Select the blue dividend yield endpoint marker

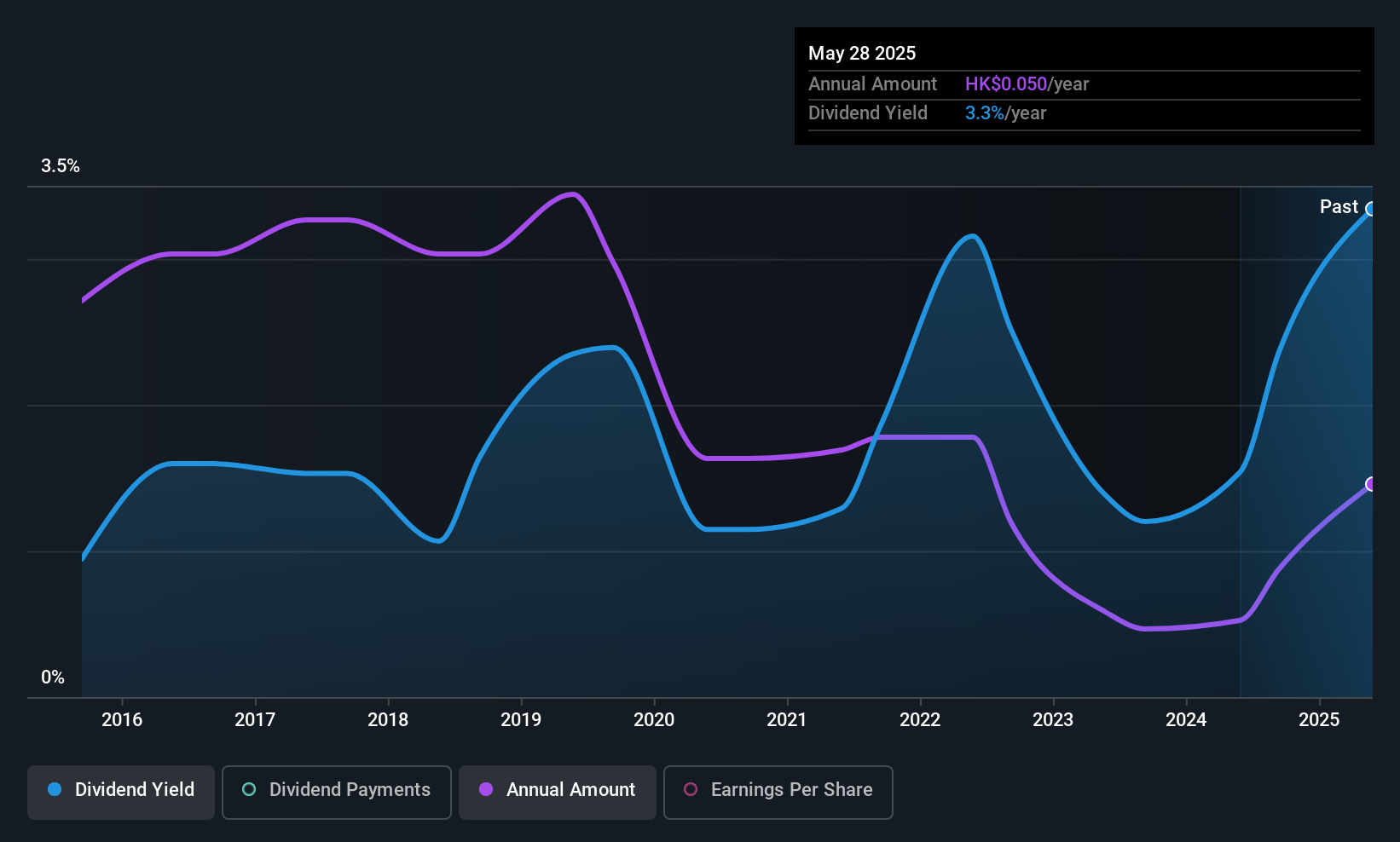click(1371, 209)
